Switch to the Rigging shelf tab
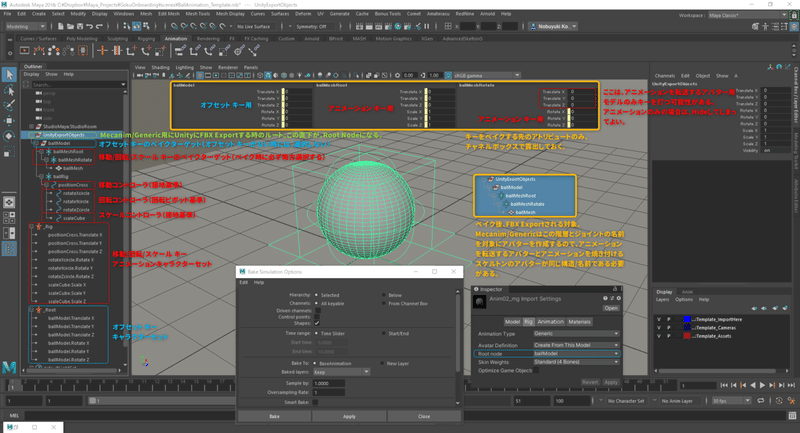 click(x=146, y=39)
